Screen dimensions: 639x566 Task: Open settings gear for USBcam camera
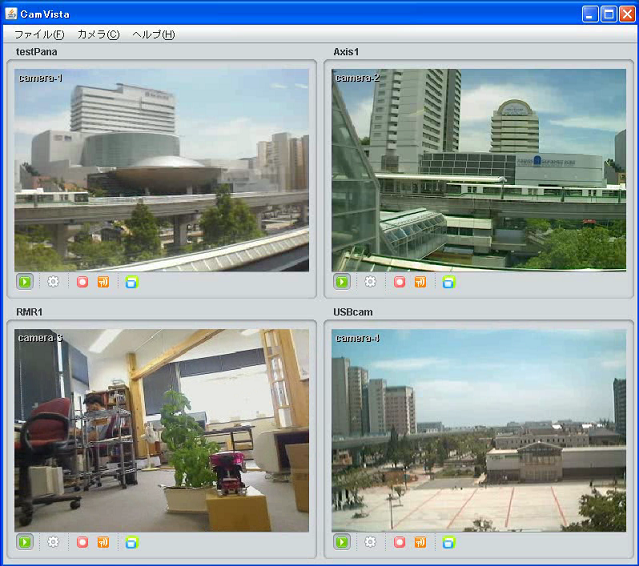370,542
